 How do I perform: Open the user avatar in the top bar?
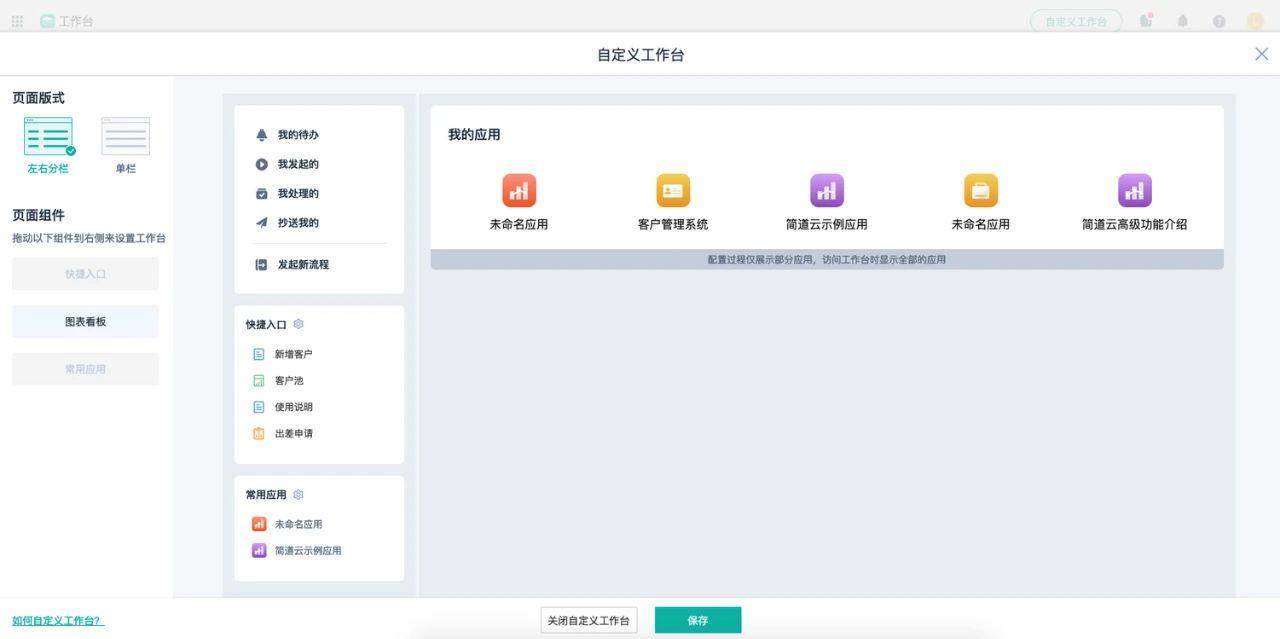1255,21
